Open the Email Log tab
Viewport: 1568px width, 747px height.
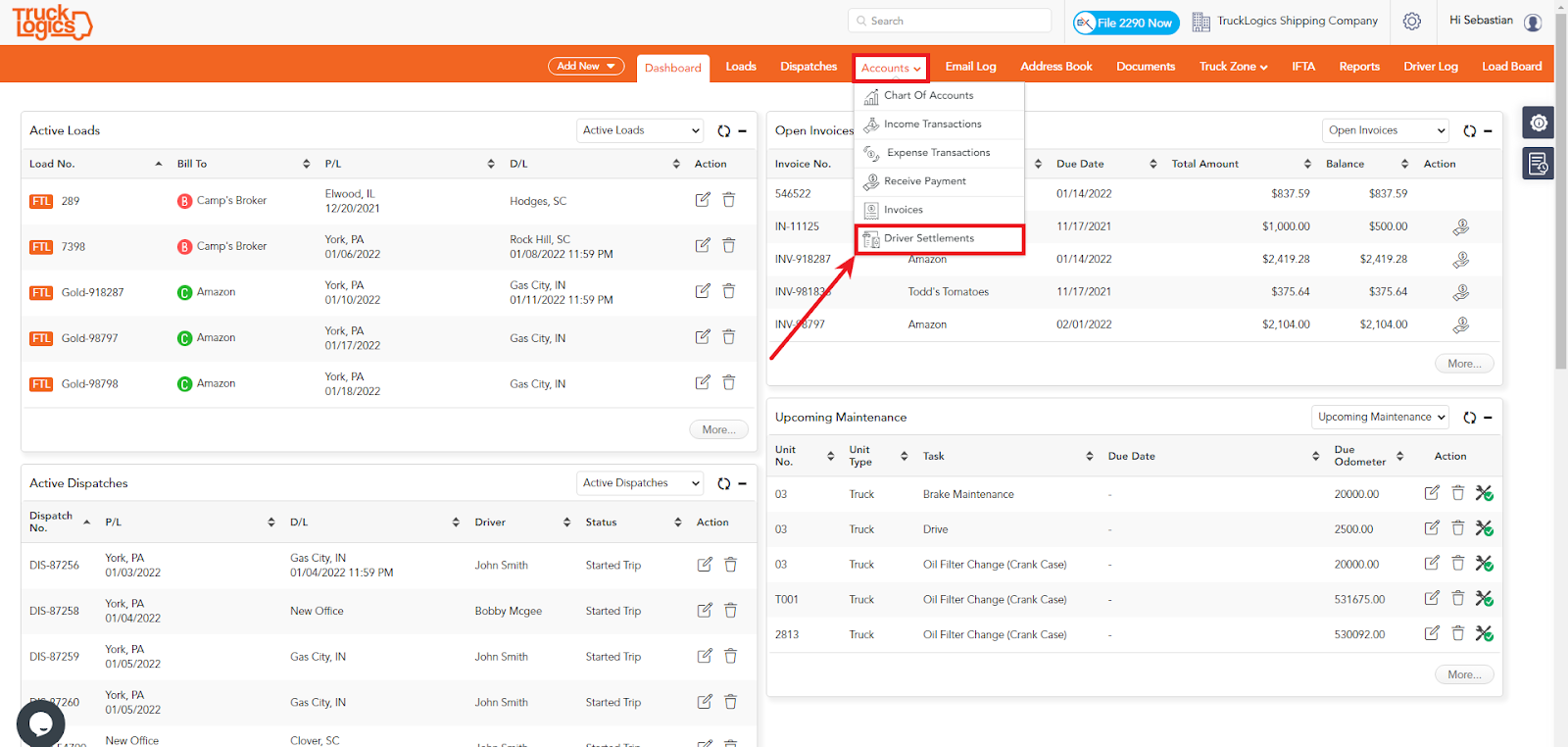click(970, 67)
